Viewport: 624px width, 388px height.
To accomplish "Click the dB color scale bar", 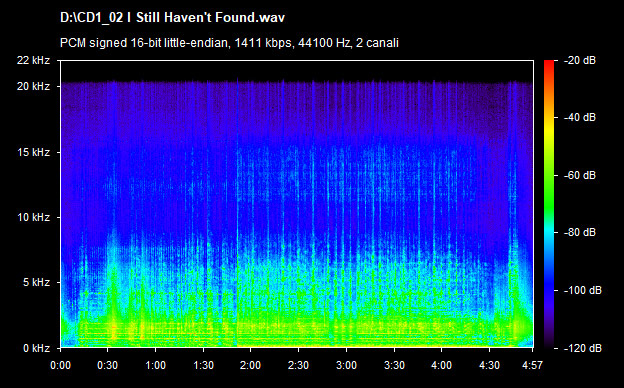I will [549, 204].
